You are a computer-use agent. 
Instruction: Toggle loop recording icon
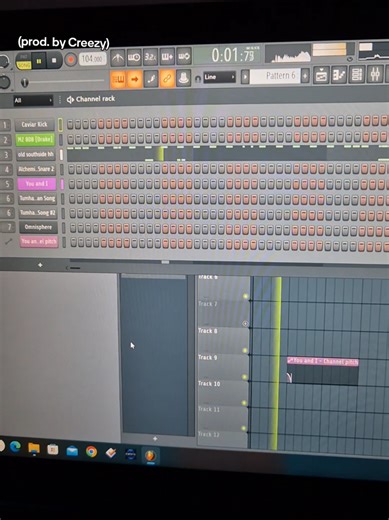(184, 57)
